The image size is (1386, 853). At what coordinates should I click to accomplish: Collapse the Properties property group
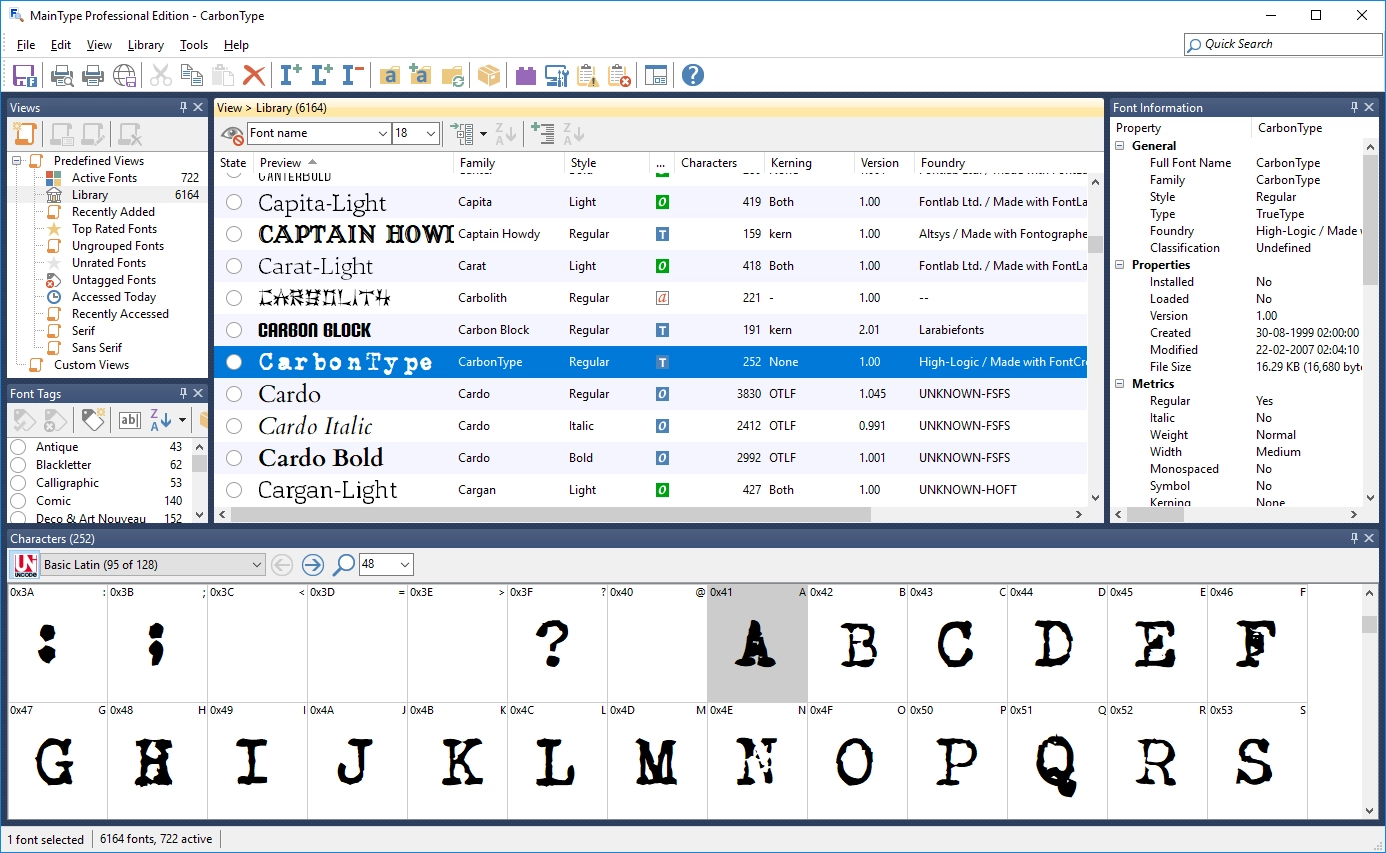1120,265
